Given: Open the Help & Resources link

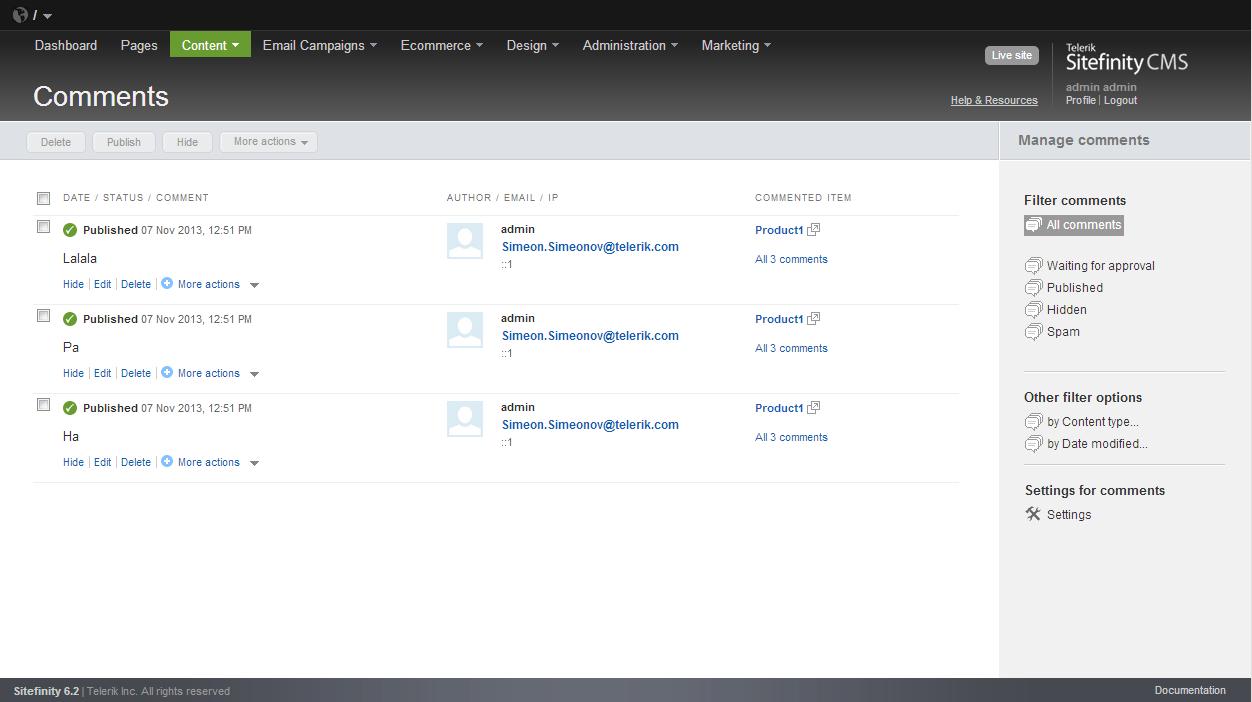Looking at the screenshot, I should (993, 100).
